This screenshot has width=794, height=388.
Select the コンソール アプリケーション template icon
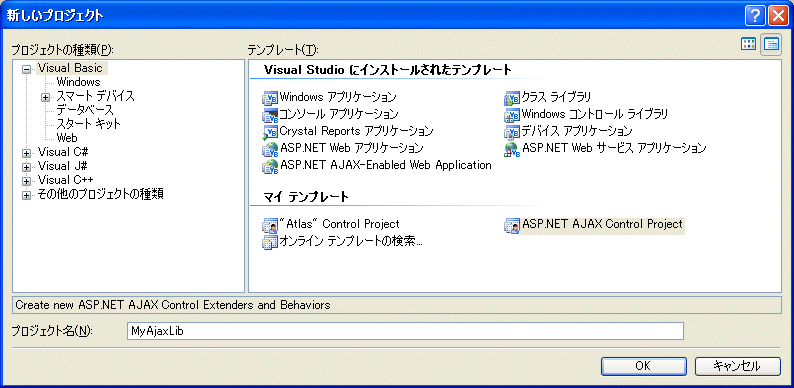(270, 115)
